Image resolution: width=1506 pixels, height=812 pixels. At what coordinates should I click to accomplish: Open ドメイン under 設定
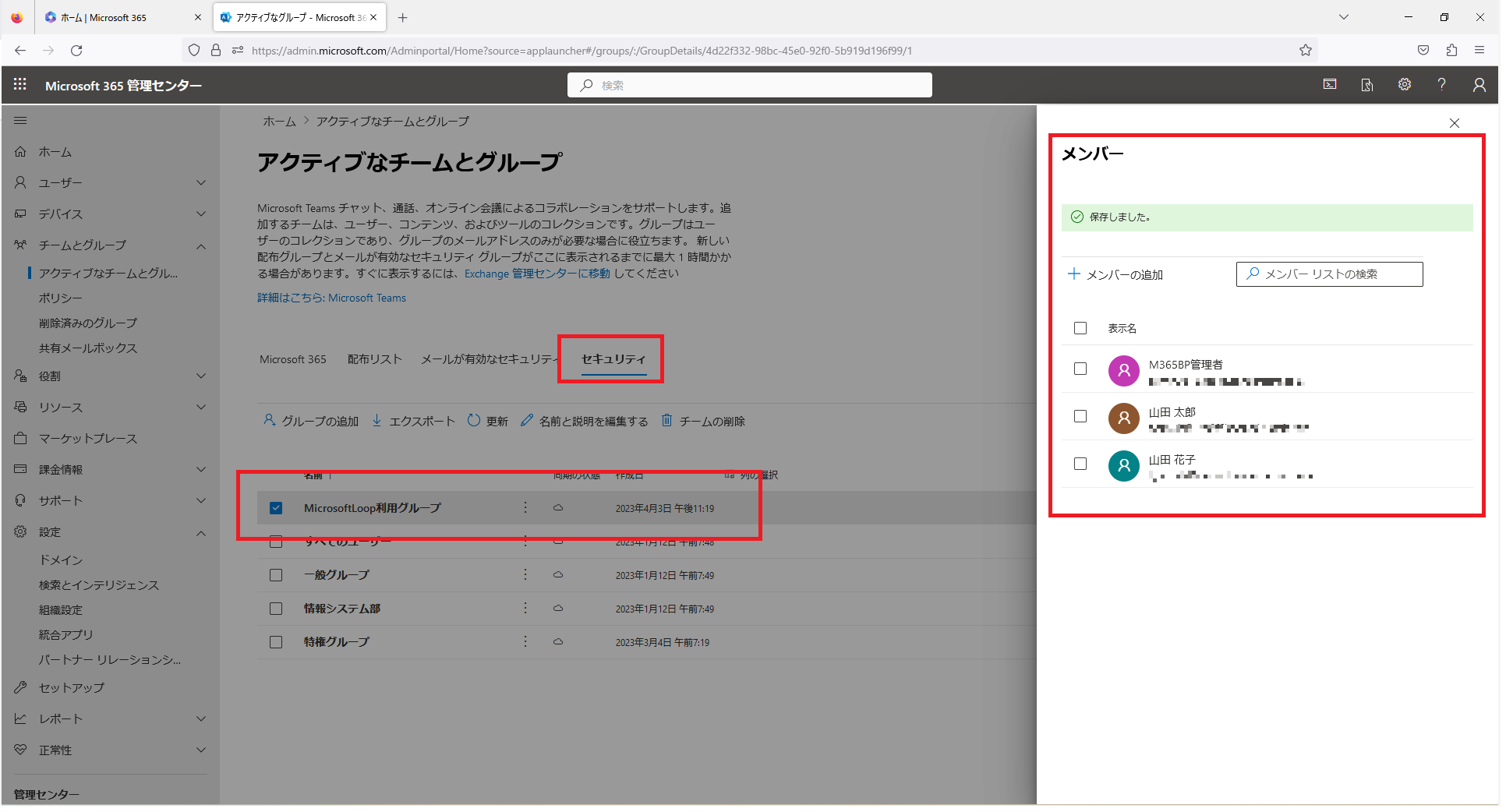[61, 560]
